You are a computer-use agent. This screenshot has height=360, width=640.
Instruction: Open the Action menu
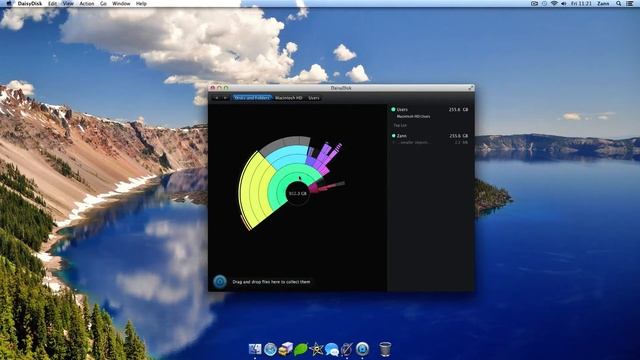[87, 3]
